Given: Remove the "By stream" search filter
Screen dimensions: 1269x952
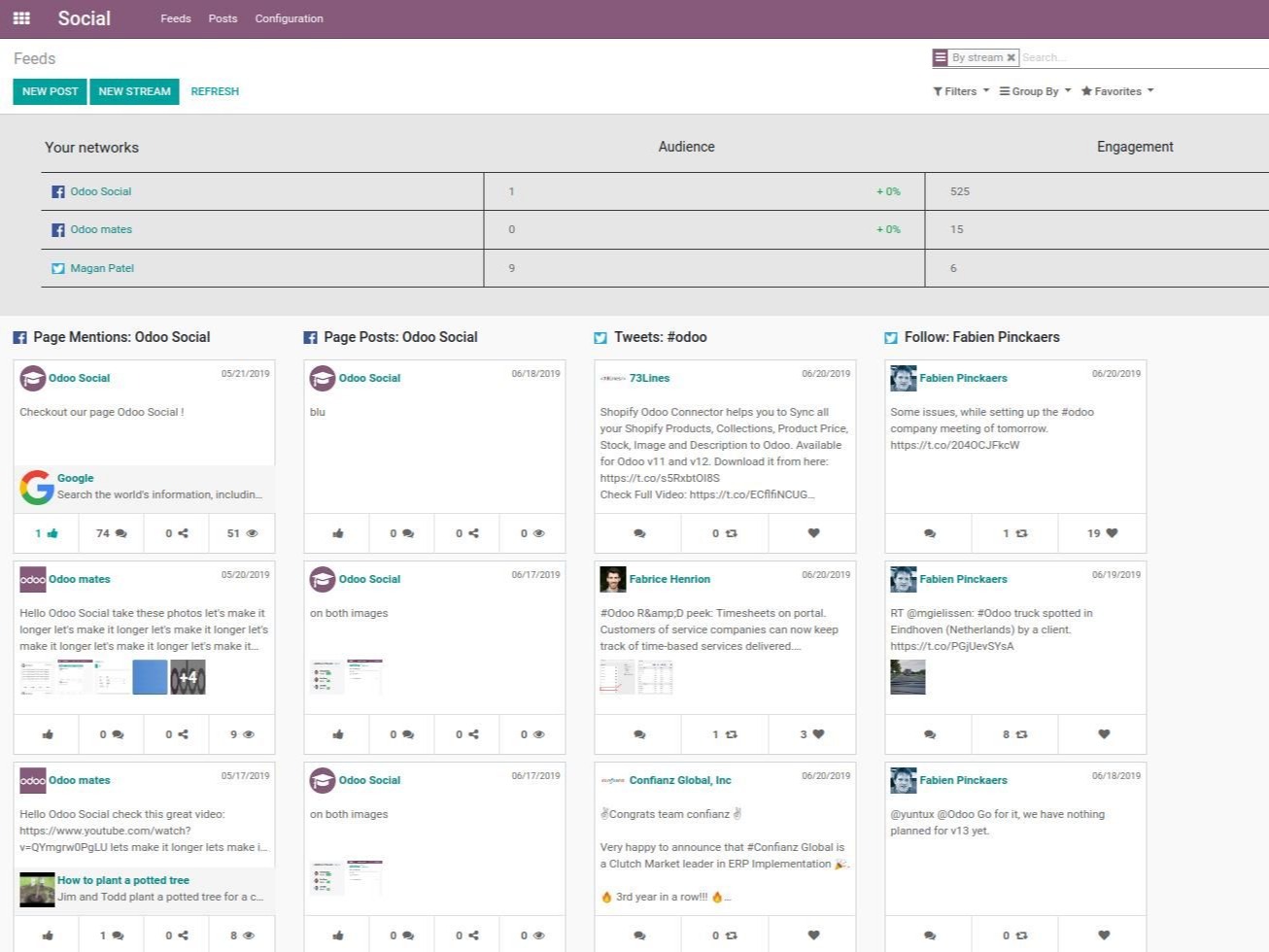Looking at the screenshot, I should click(x=1012, y=56).
